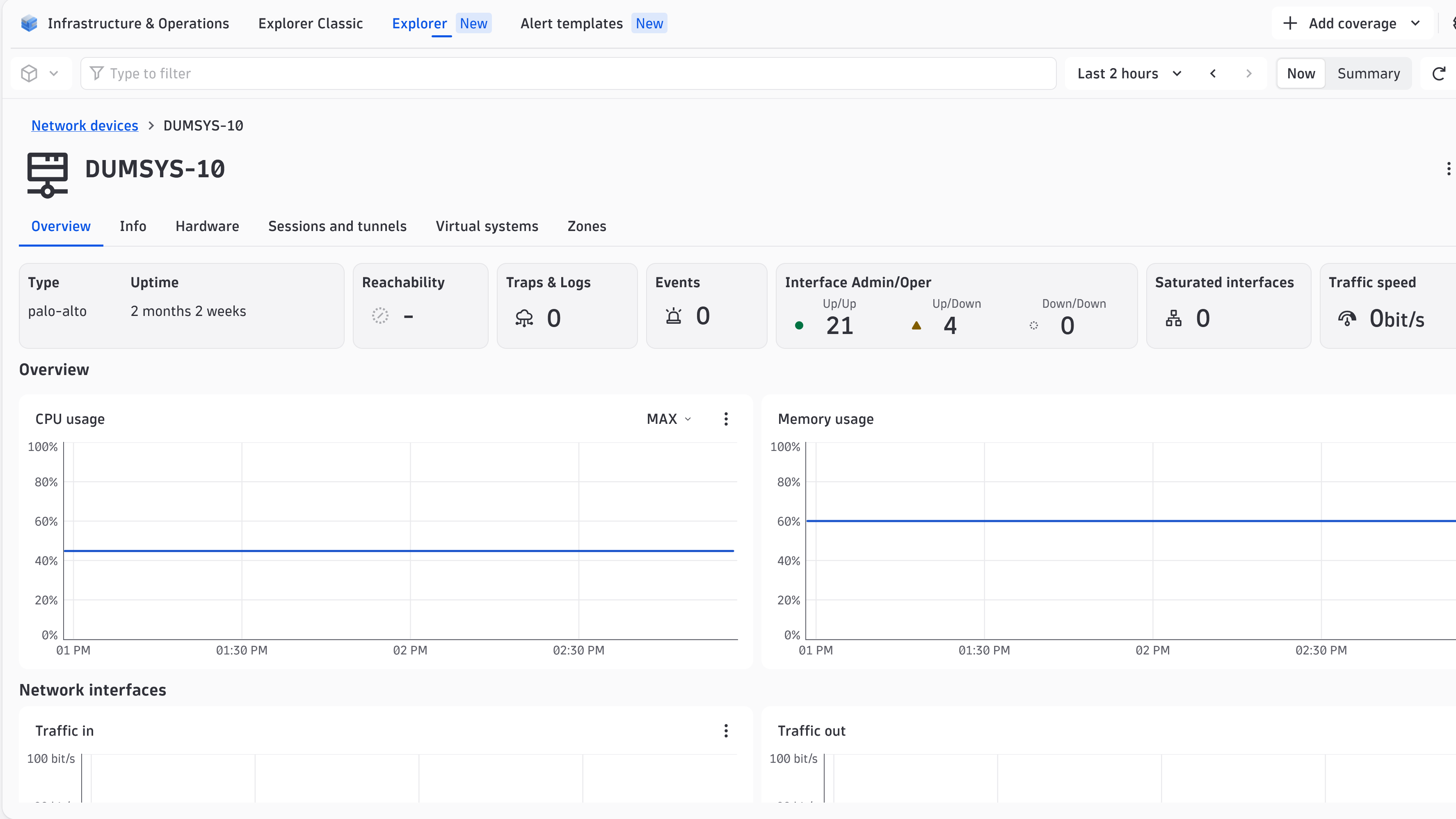Click the Network interfaces section heading
The image size is (1456, 819).
(x=93, y=690)
